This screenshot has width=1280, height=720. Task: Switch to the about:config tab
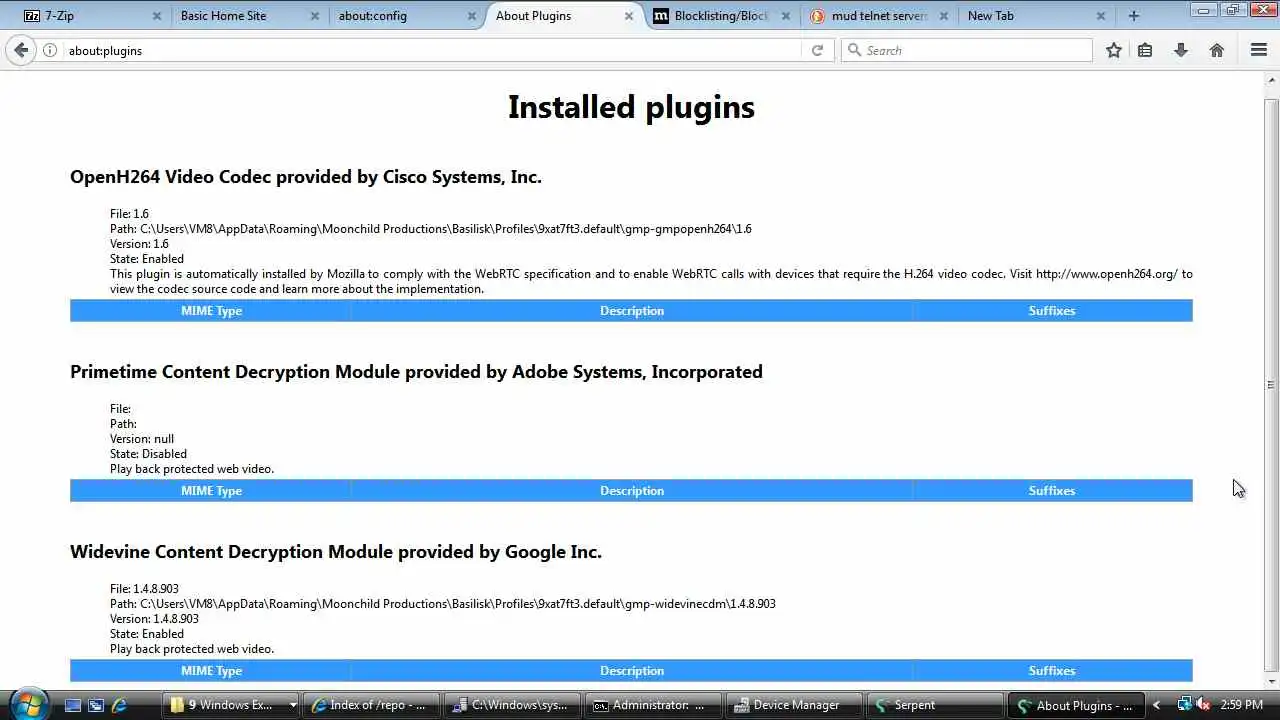coord(395,16)
